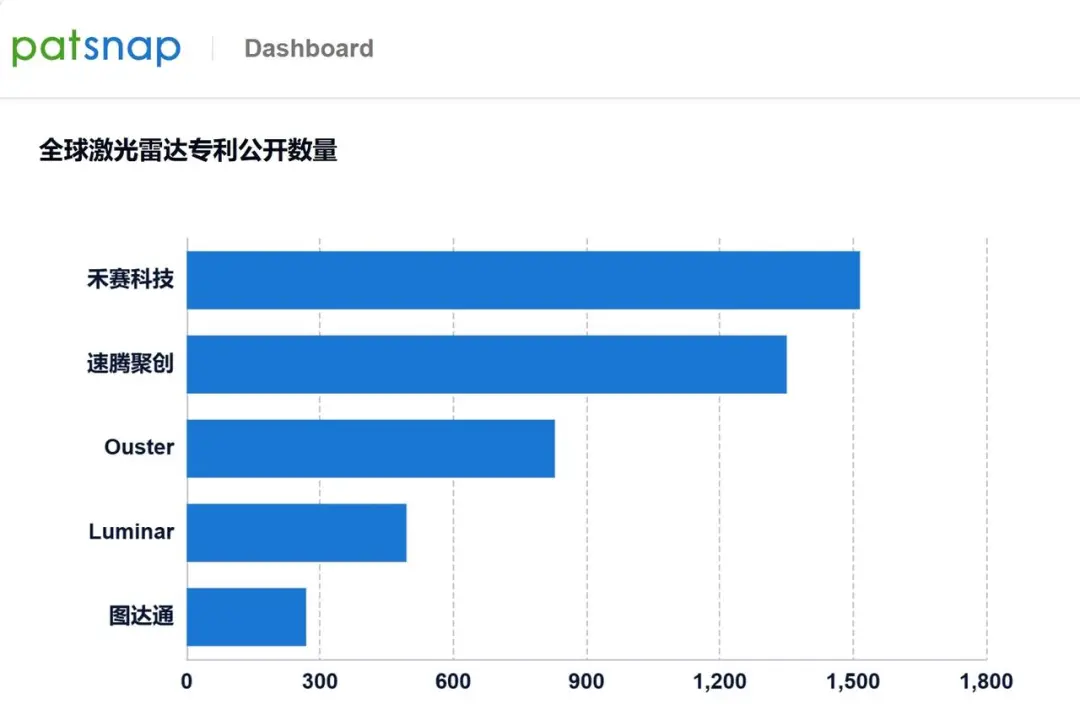Screen dimensions: 1080x726
Task: Click the 300 axis value
Action: click(x=320, y=681)
